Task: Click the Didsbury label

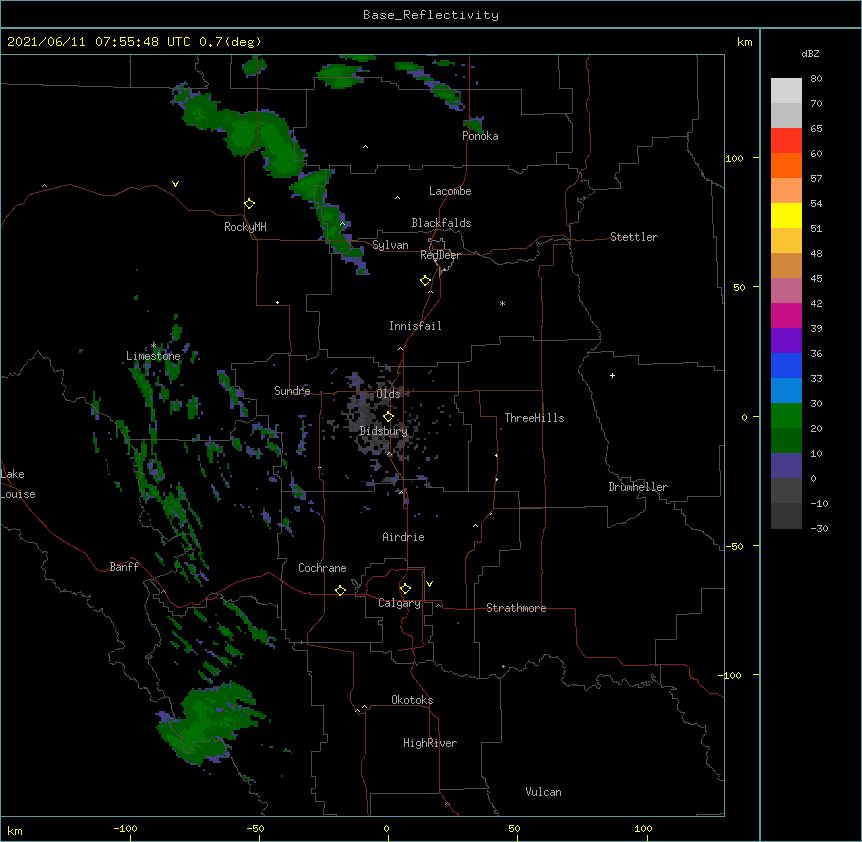Action: click(x=383, y=431)
